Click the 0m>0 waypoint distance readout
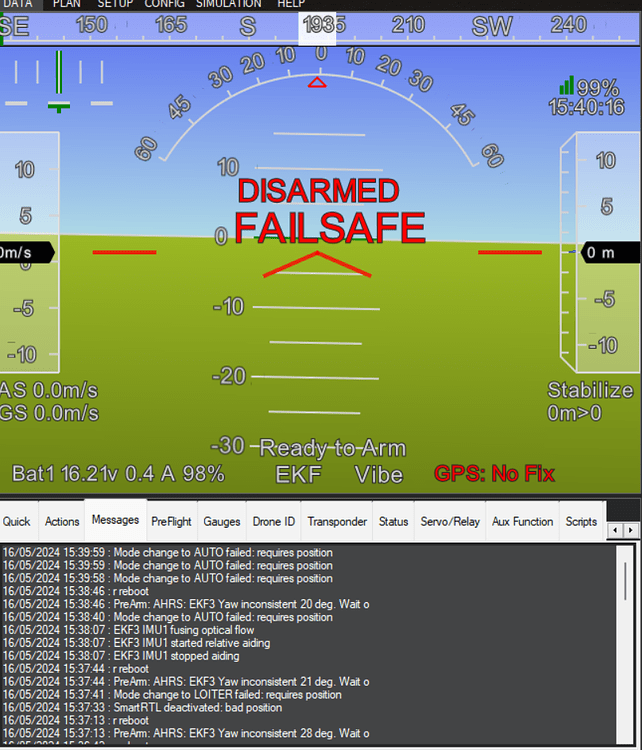The height and width of the screenshot is (750, 642). 574,413
